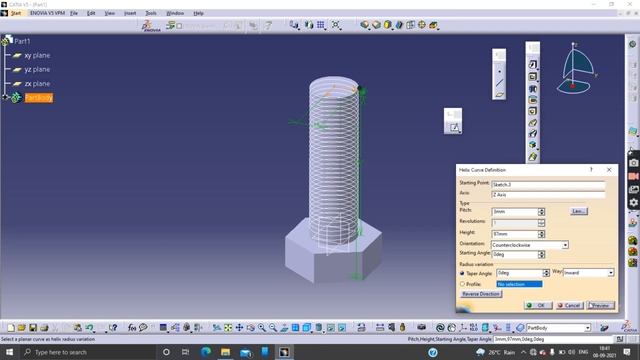Open the Orientation Counterclockwise dropdown

pos(565,245)
